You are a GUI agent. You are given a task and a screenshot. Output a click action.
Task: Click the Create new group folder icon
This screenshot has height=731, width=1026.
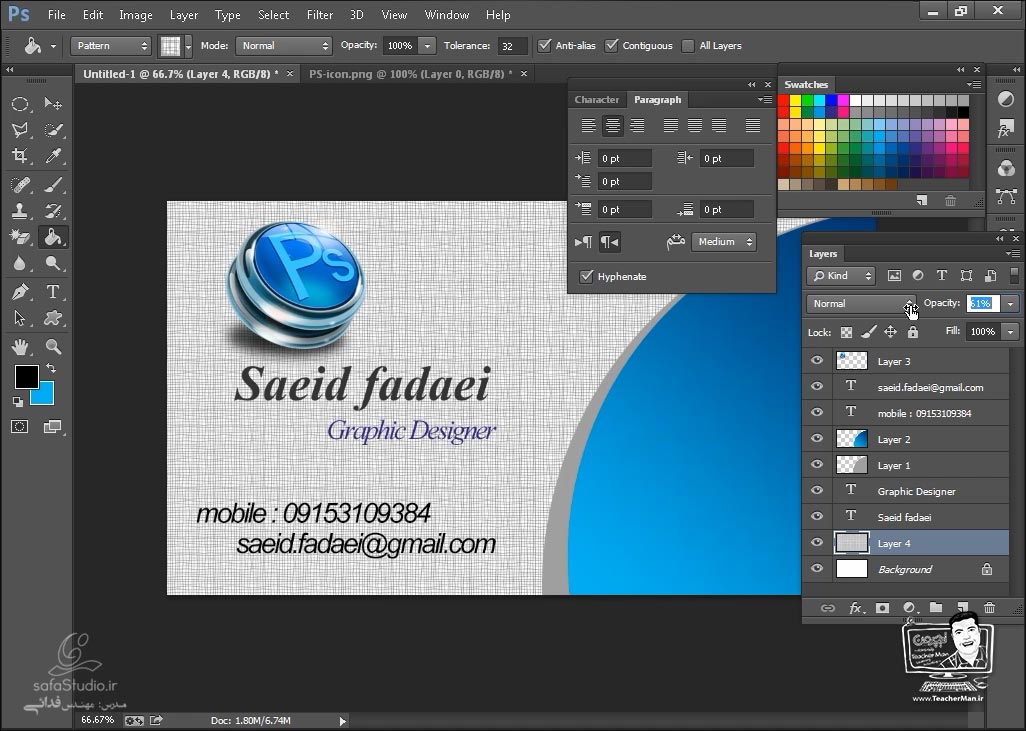point(936,608)
